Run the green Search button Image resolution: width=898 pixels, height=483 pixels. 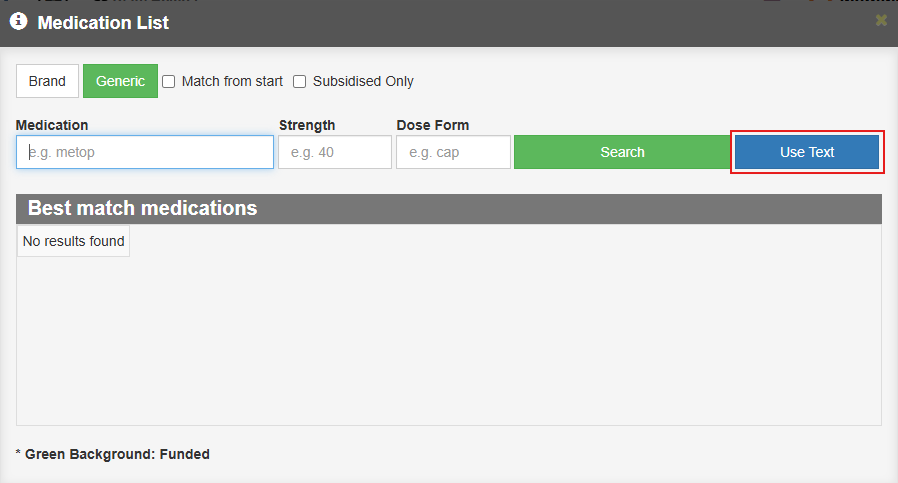pos(623,152)
